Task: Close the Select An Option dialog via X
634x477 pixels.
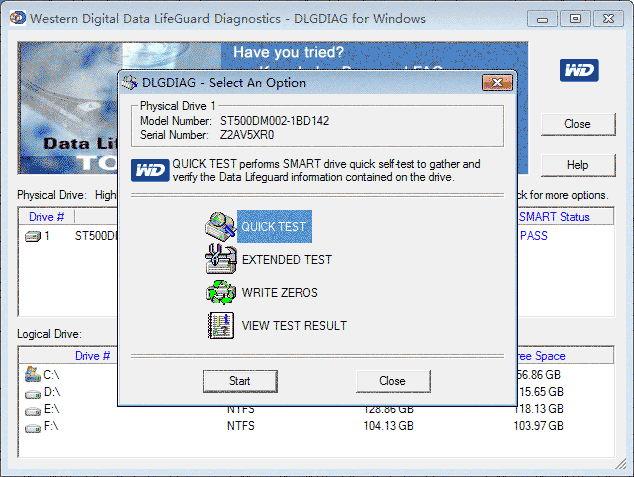Action: click(x=497, y=83)
